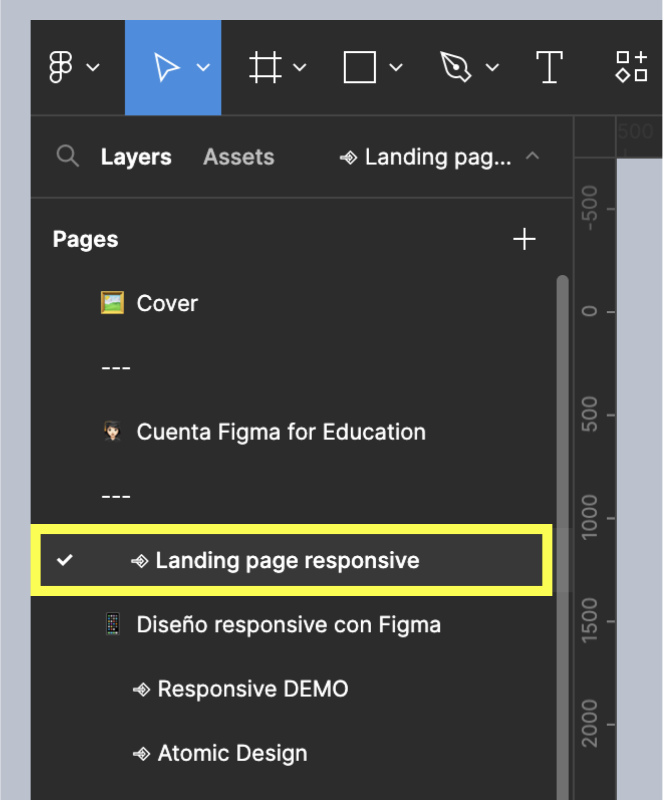Image resolution: width=663 pixels, height=800 pixels.
Task: Select the Frame tool
Action: click(264, 68)
